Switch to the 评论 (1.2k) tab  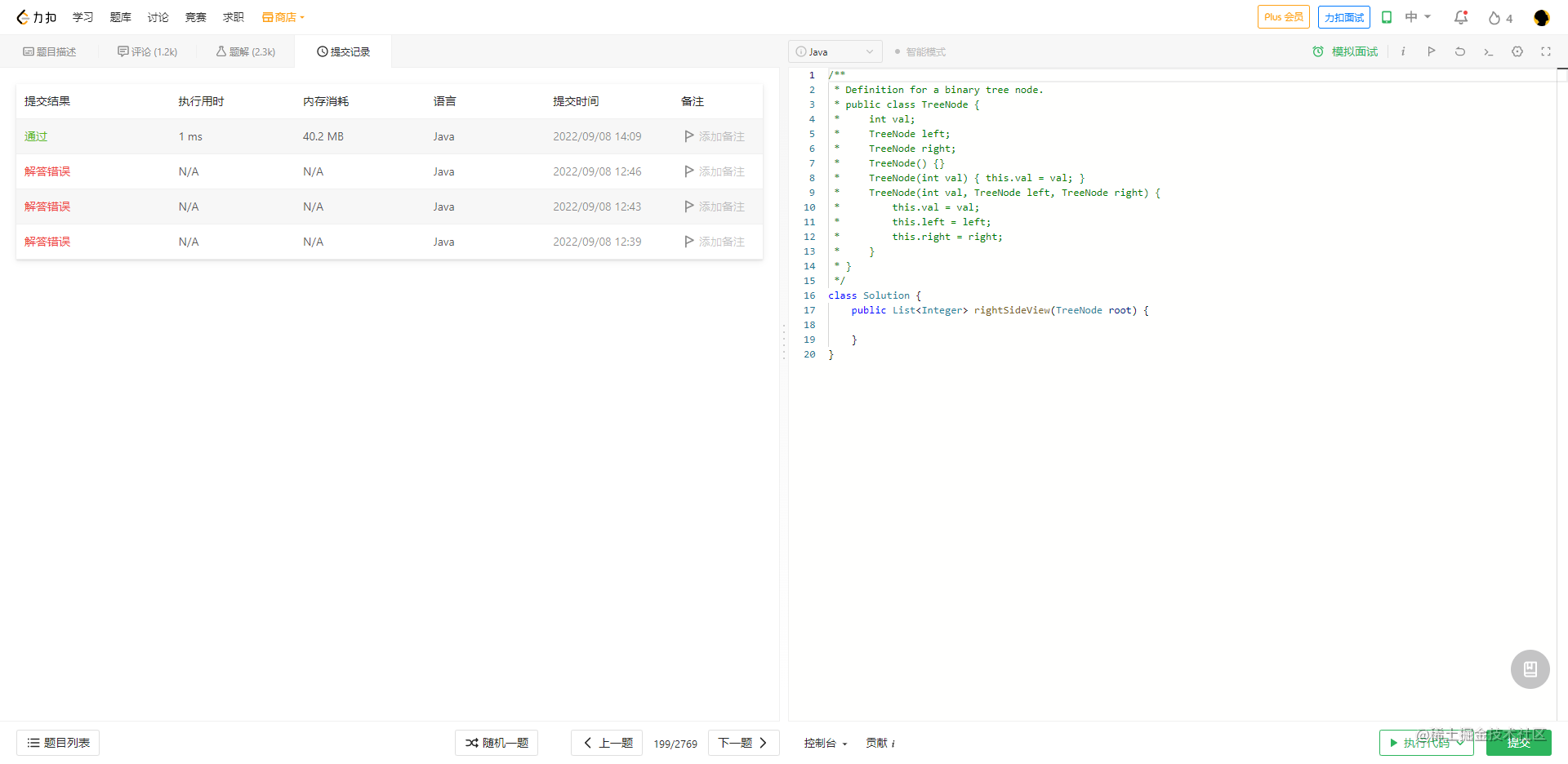(148, 51)
